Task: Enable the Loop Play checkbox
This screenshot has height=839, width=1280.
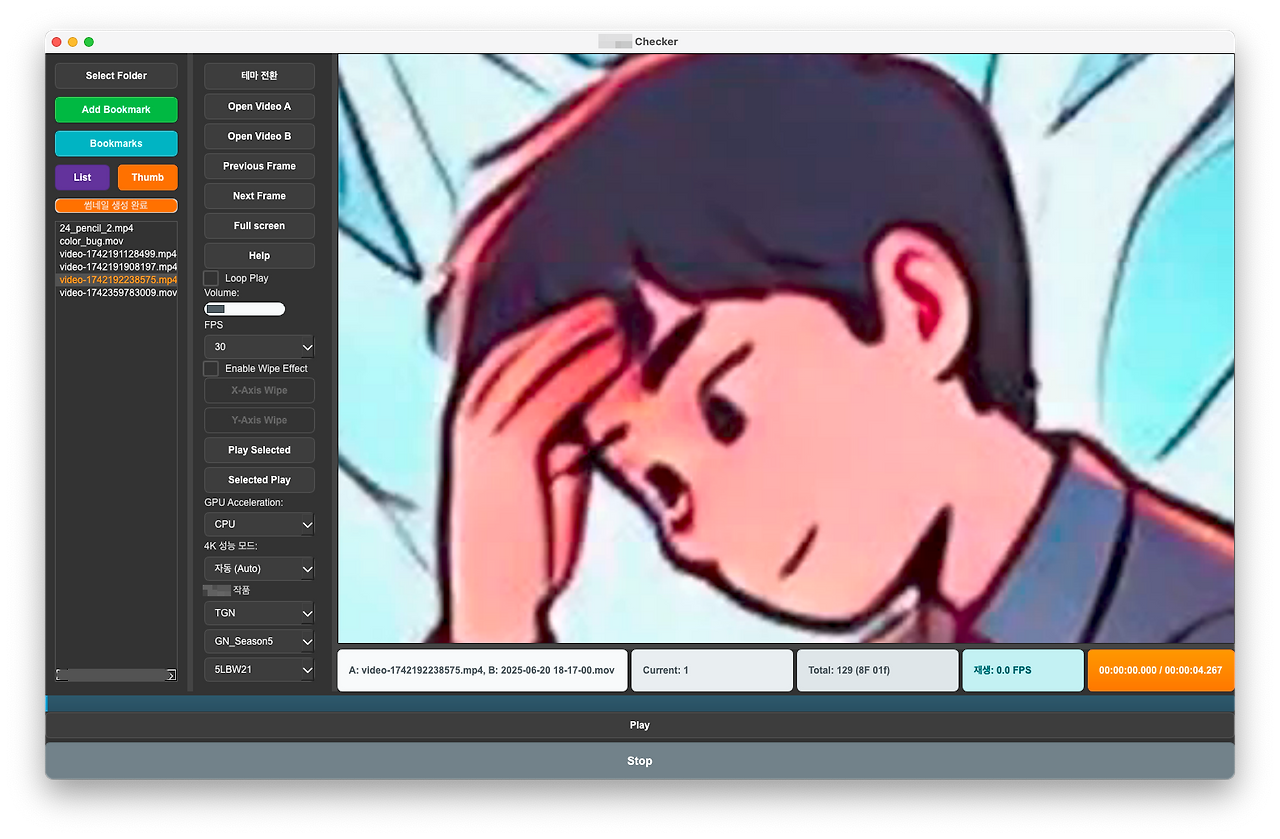Action: coord(211,278)
